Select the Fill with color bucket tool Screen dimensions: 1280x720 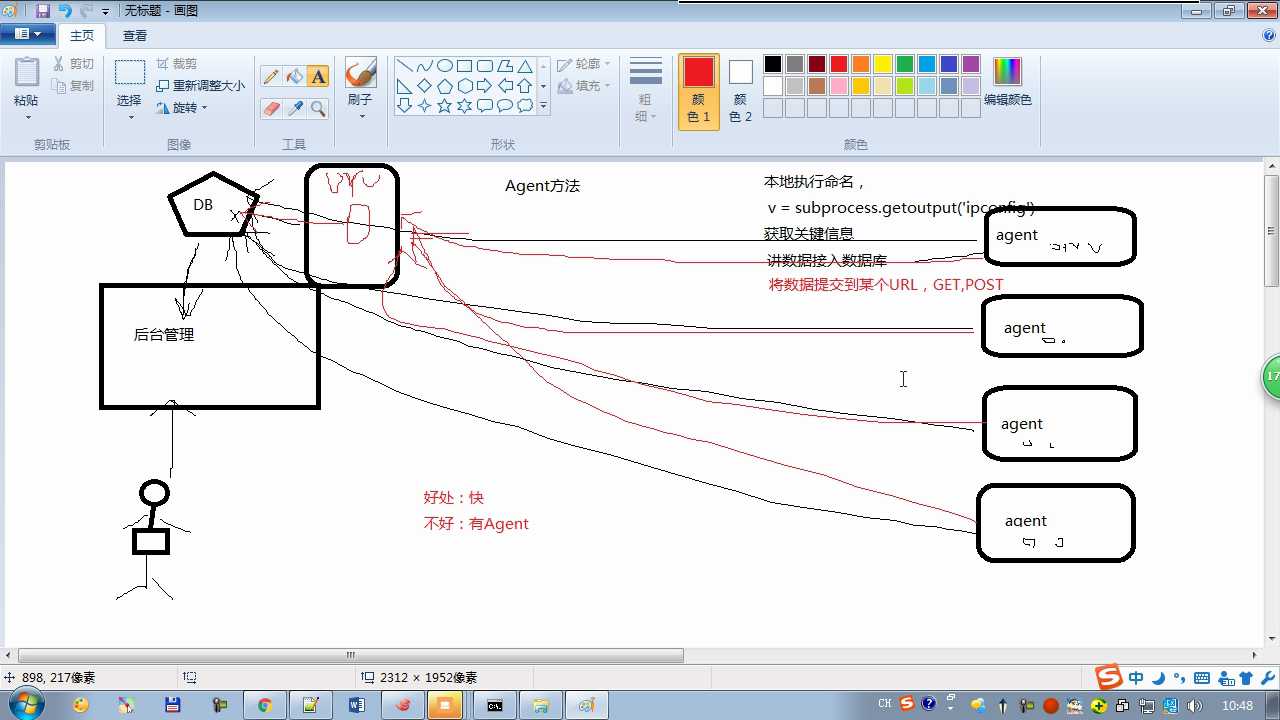click(295, 77)
